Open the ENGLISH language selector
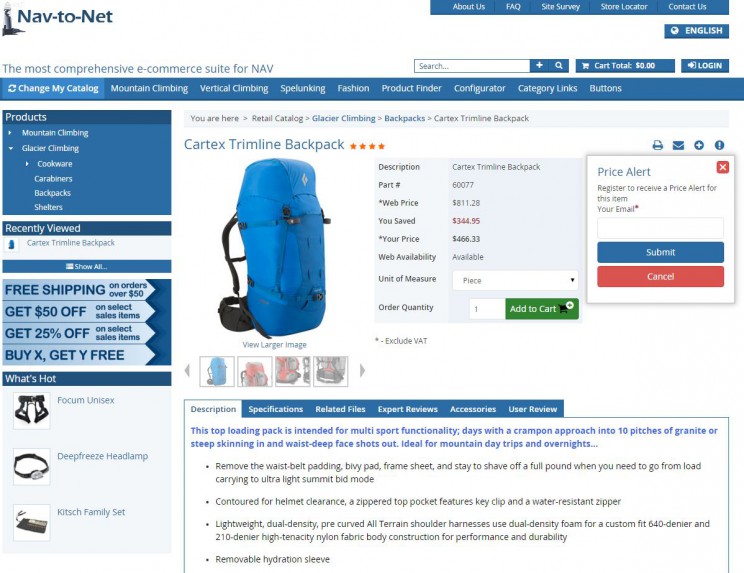This screenshot has width=744, height=573. coord(696,31)
